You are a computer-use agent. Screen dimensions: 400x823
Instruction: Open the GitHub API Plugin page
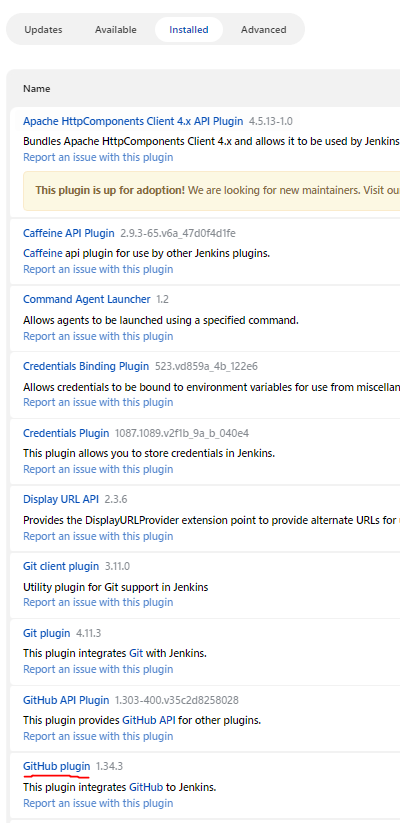[x=66, y=700]
